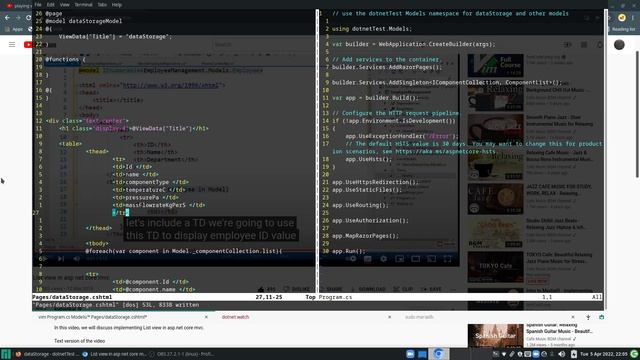Open the File menu of the terminal

click(38, 5)
